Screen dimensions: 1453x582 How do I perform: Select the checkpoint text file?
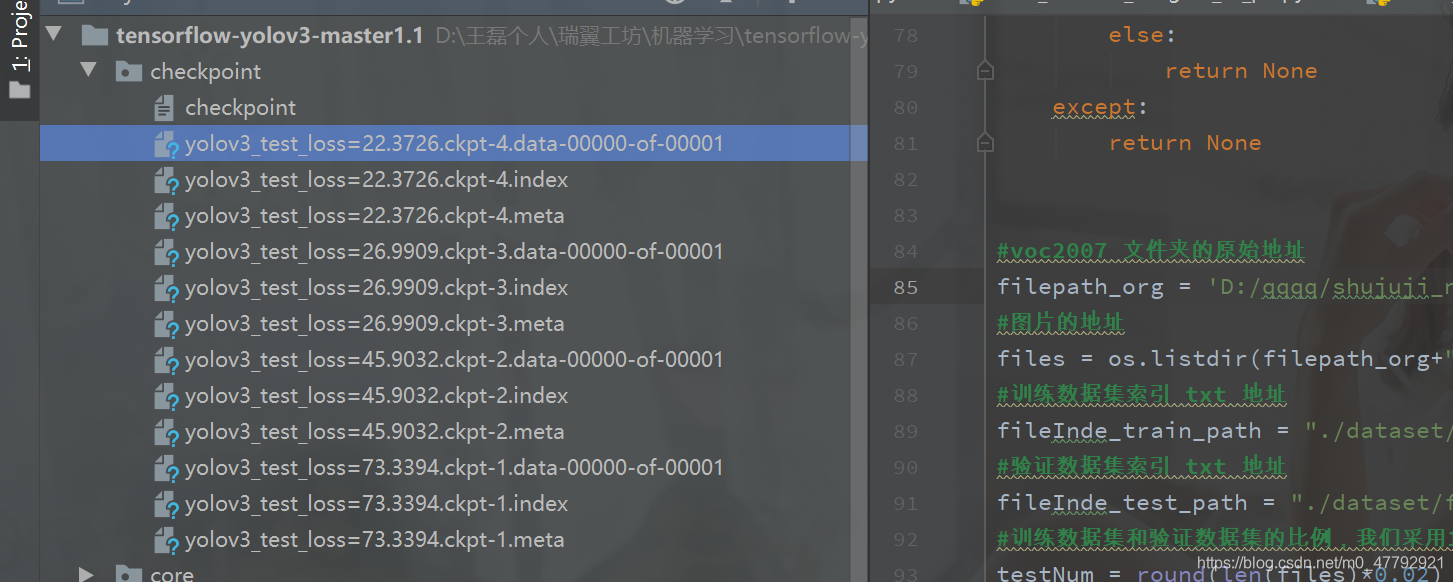click(x=240, y=108)
